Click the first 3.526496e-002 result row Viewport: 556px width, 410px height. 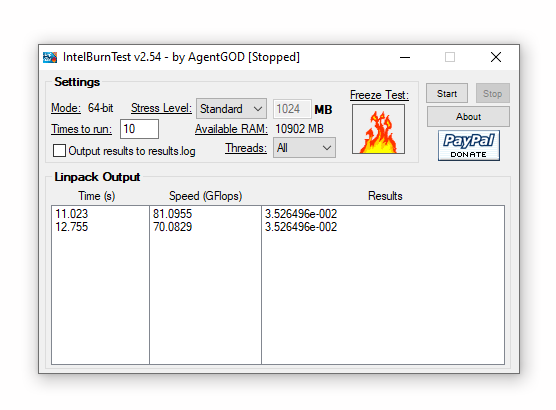tap(301, 214)
